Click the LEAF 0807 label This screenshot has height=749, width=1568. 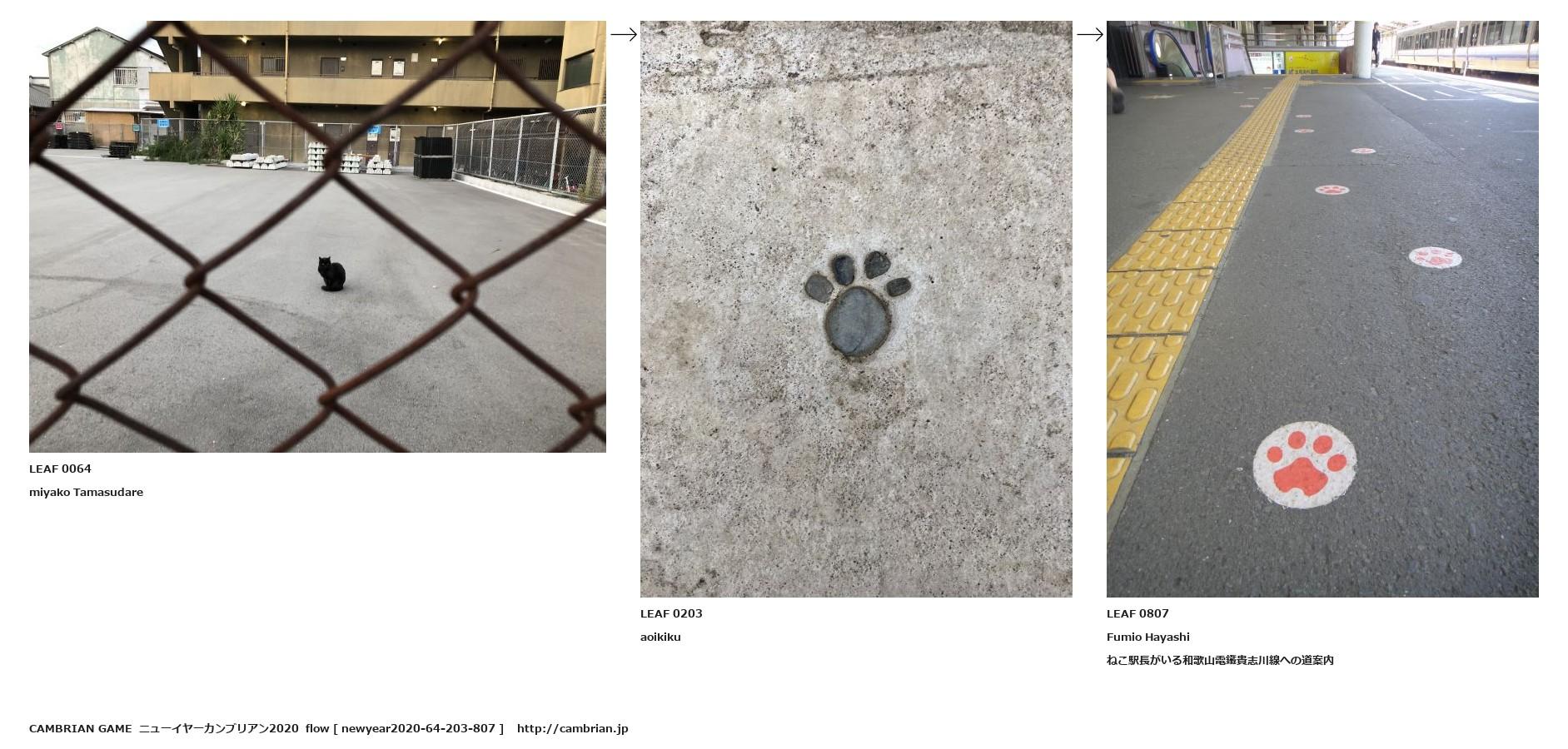click(x=1137, y=613)
